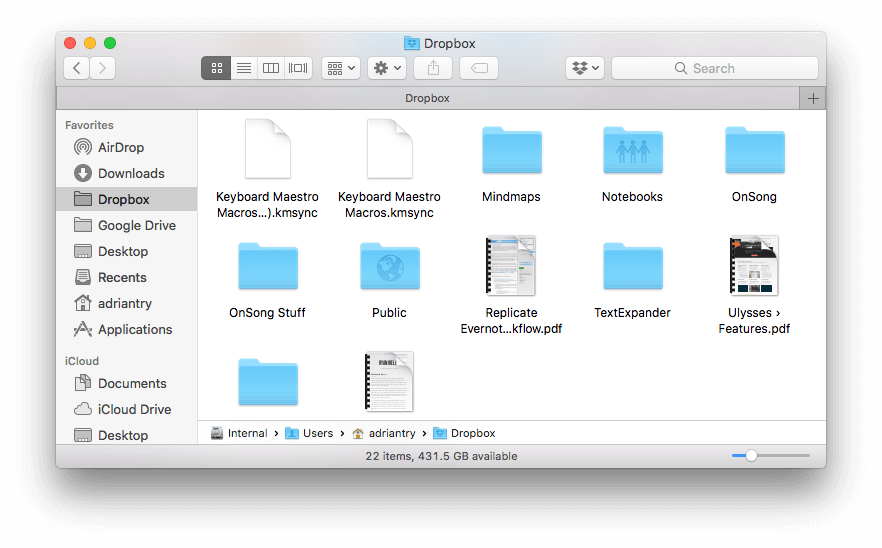Switch to Cover Flow view
Viewport: 882px width, 548px height.
tap(298, 68)
